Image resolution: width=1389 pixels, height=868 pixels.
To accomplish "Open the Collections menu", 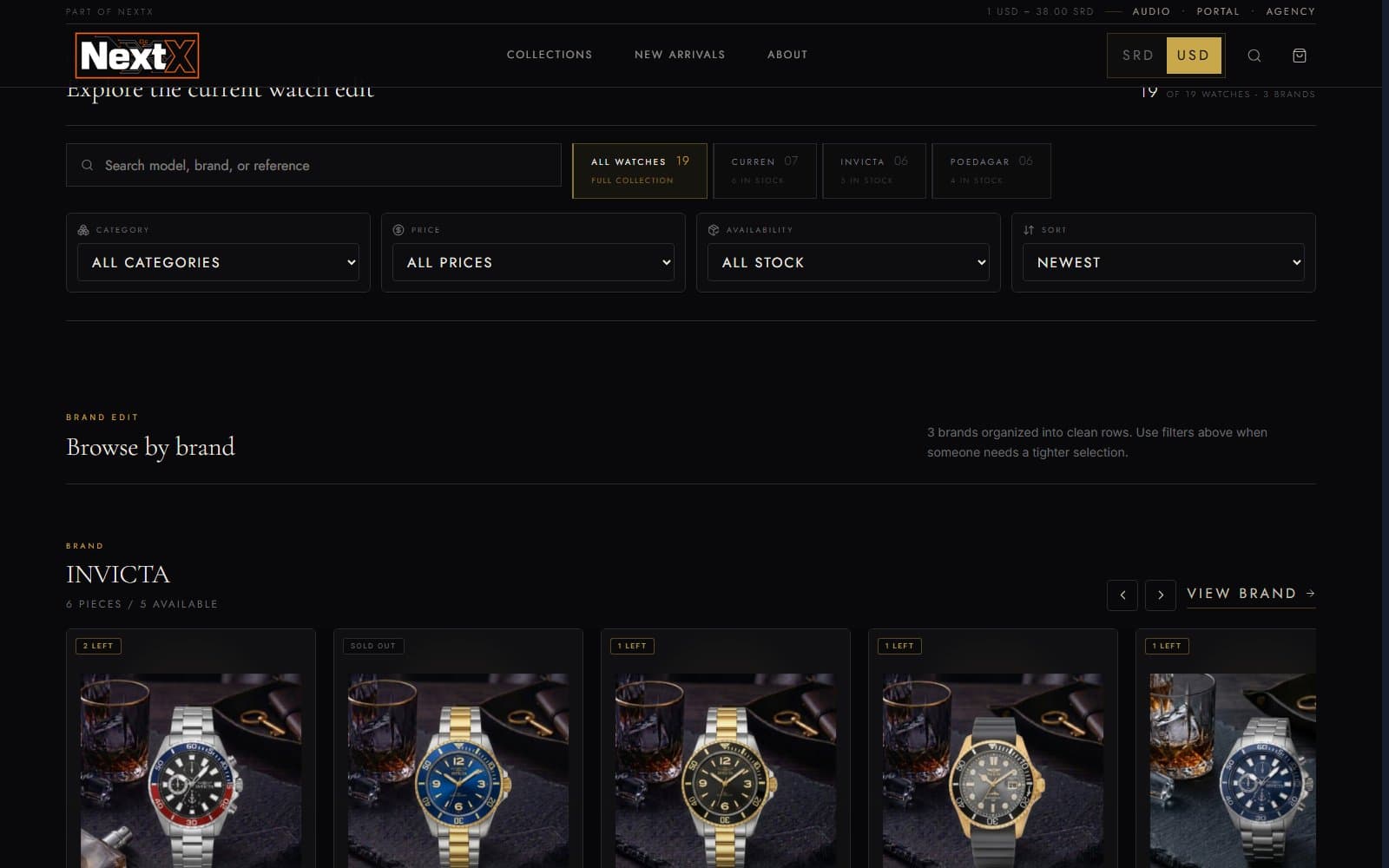I will coord(550,55).
